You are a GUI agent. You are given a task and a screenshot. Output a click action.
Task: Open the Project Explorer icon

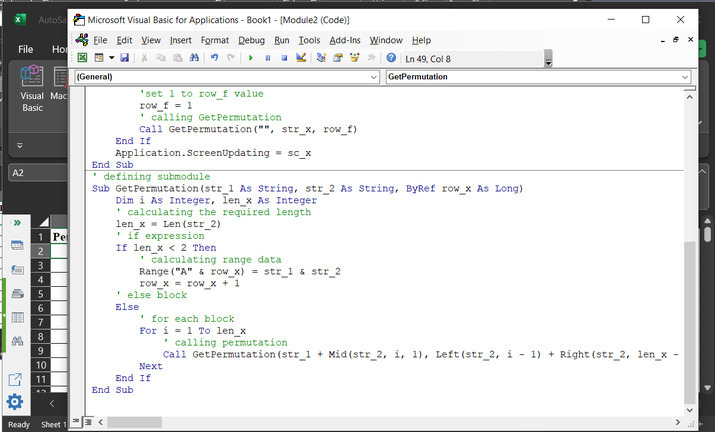tap(321, 58)
